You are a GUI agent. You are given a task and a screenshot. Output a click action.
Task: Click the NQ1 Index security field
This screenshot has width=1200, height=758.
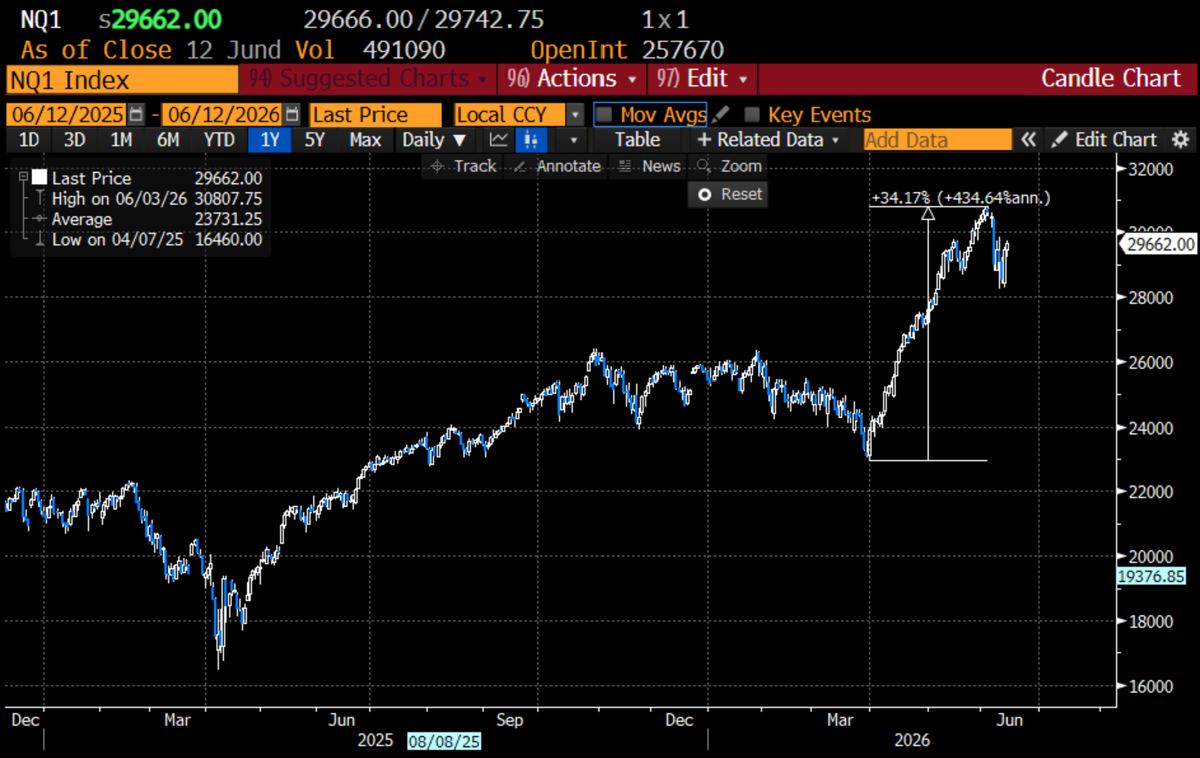(122, 79)
